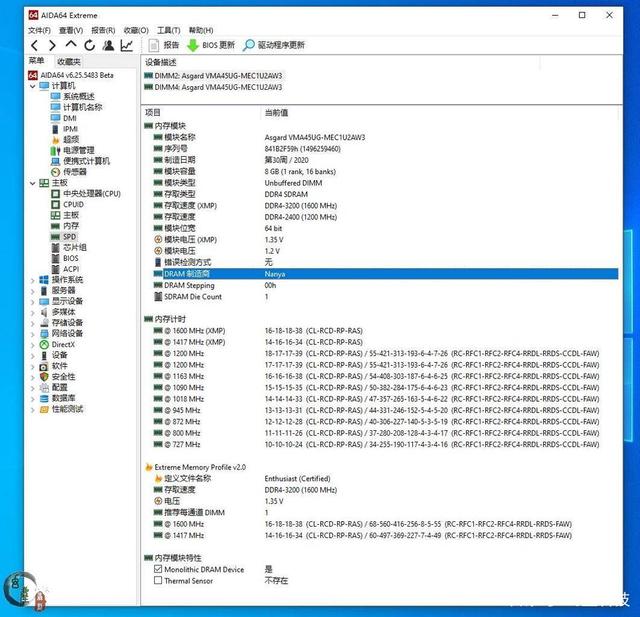Open the user profile toolbar icon
Screen dimensions: 640x617
109,45
